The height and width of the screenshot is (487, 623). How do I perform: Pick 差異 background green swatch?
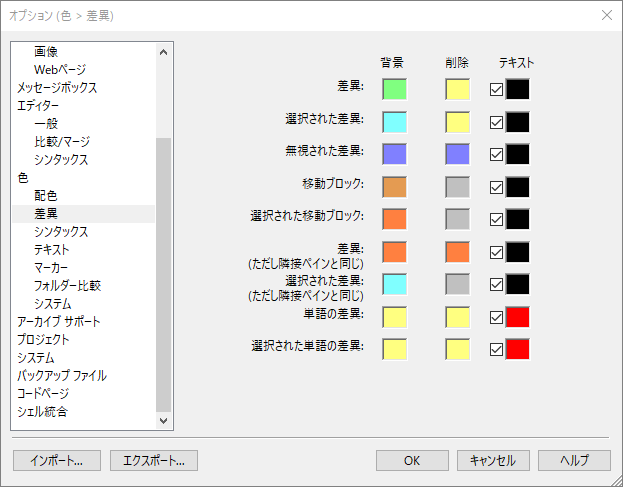click(x=395, y=89)
